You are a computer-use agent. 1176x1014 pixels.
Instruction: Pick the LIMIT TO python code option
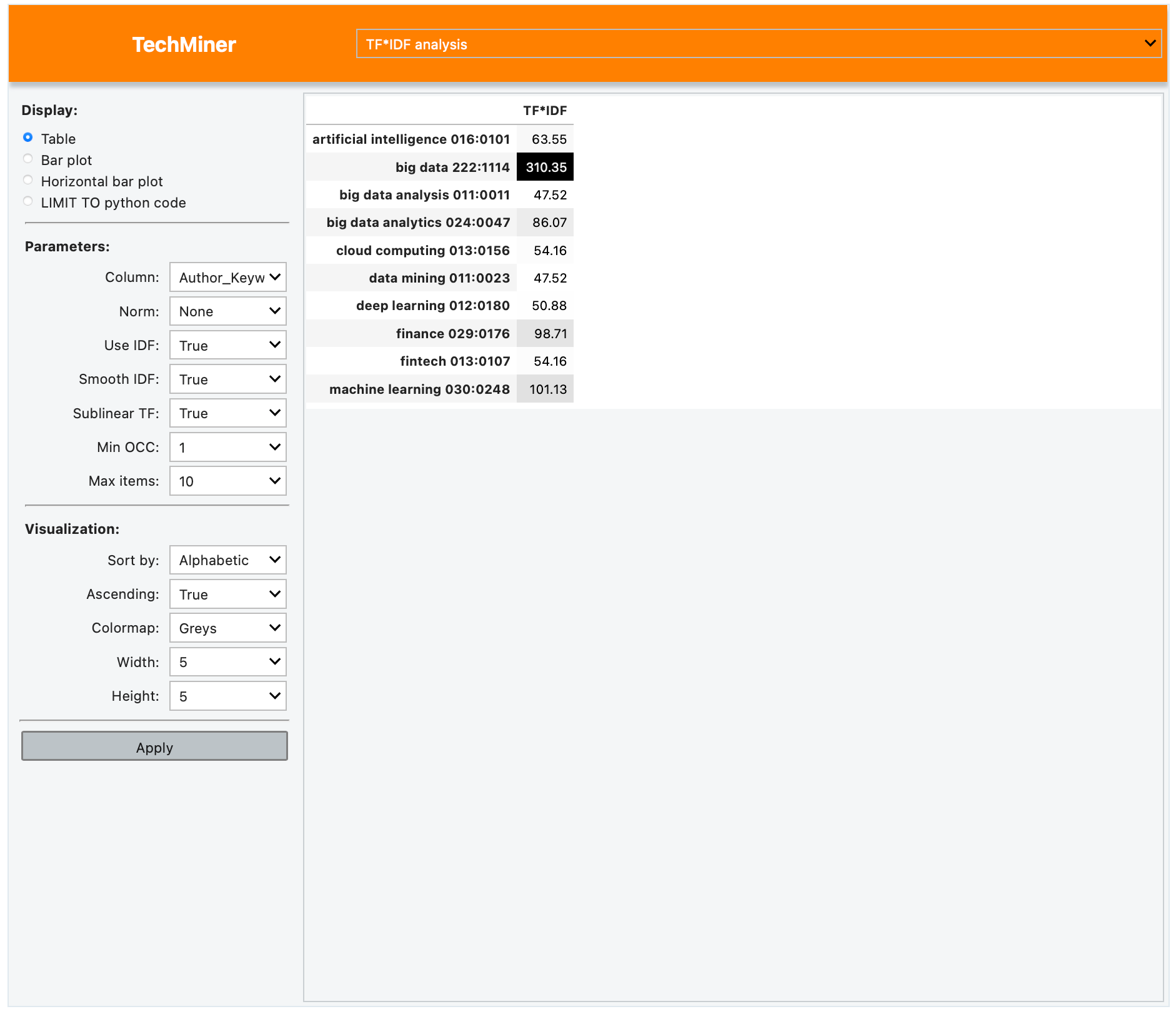click(28, 201)
